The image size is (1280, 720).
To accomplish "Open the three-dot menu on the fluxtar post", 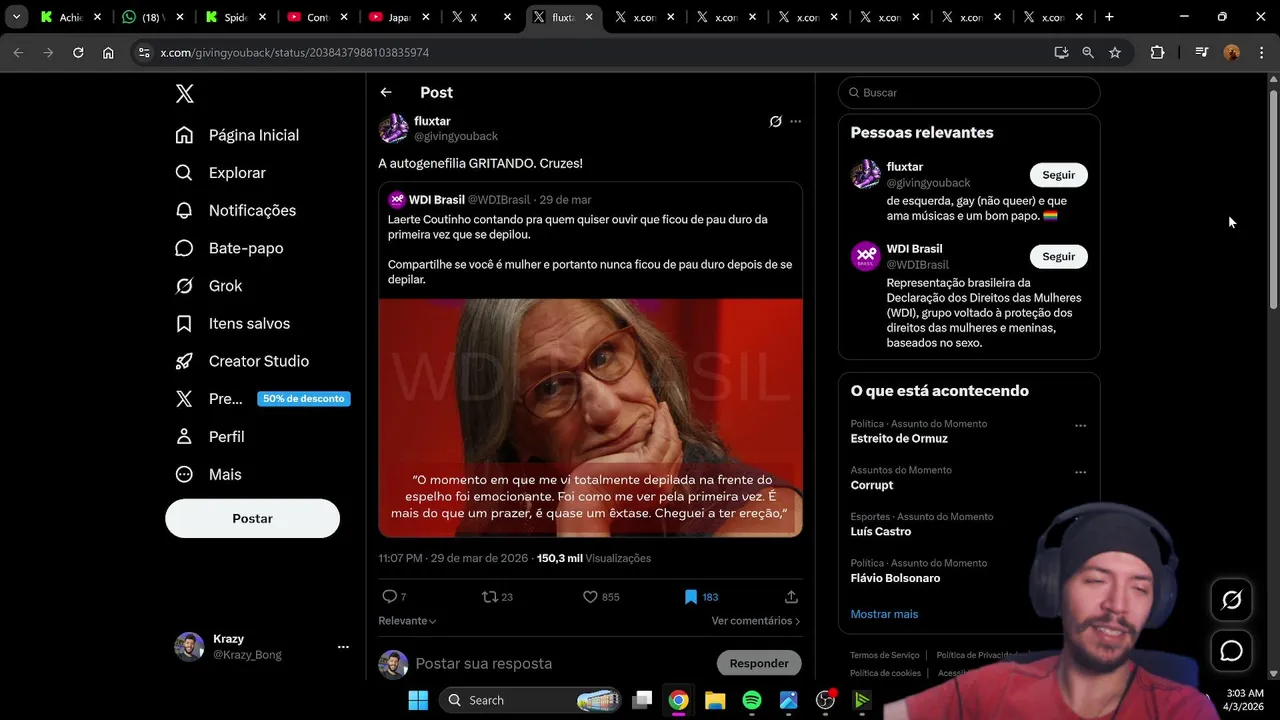I will click(795, 121).
